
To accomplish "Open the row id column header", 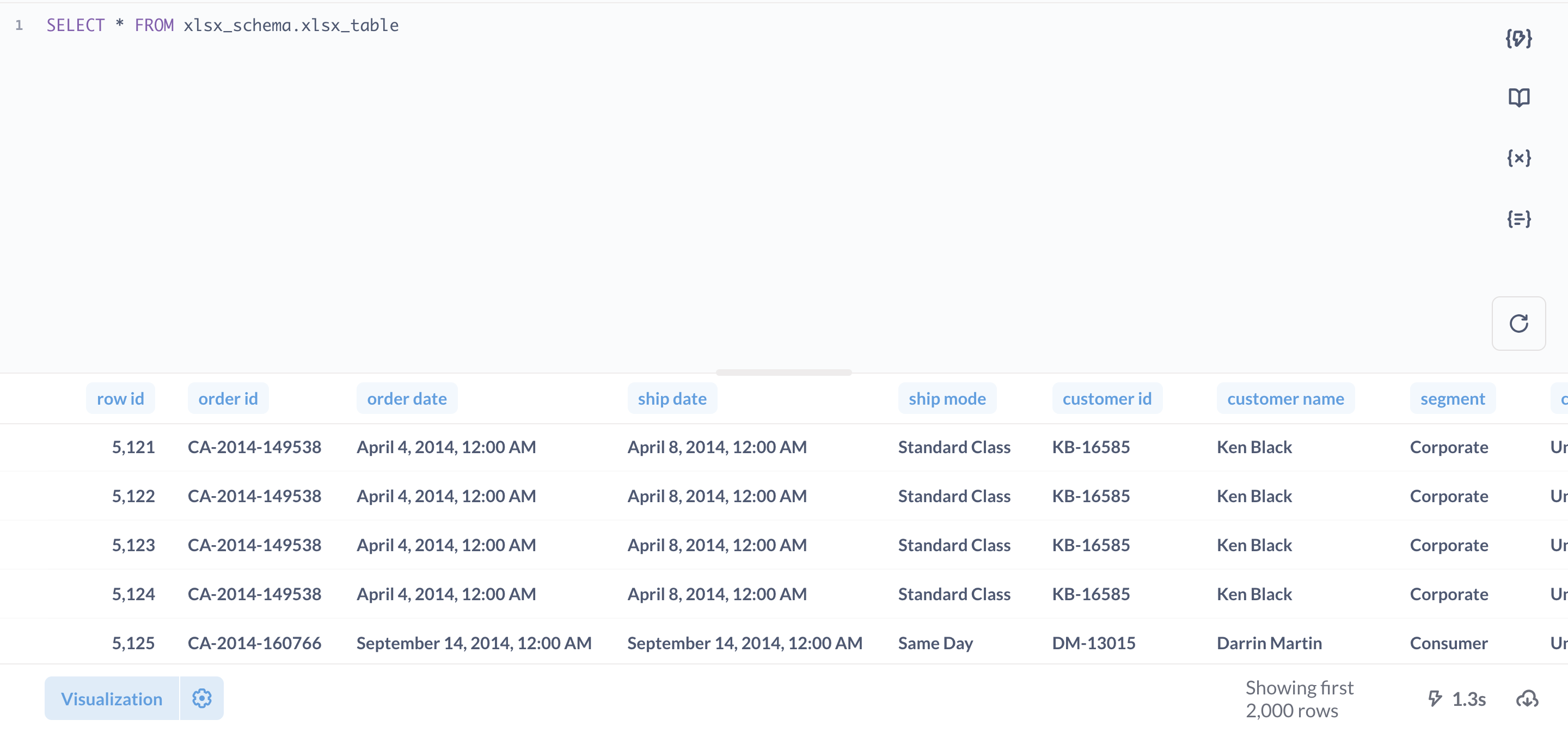I will pos(120,399).
